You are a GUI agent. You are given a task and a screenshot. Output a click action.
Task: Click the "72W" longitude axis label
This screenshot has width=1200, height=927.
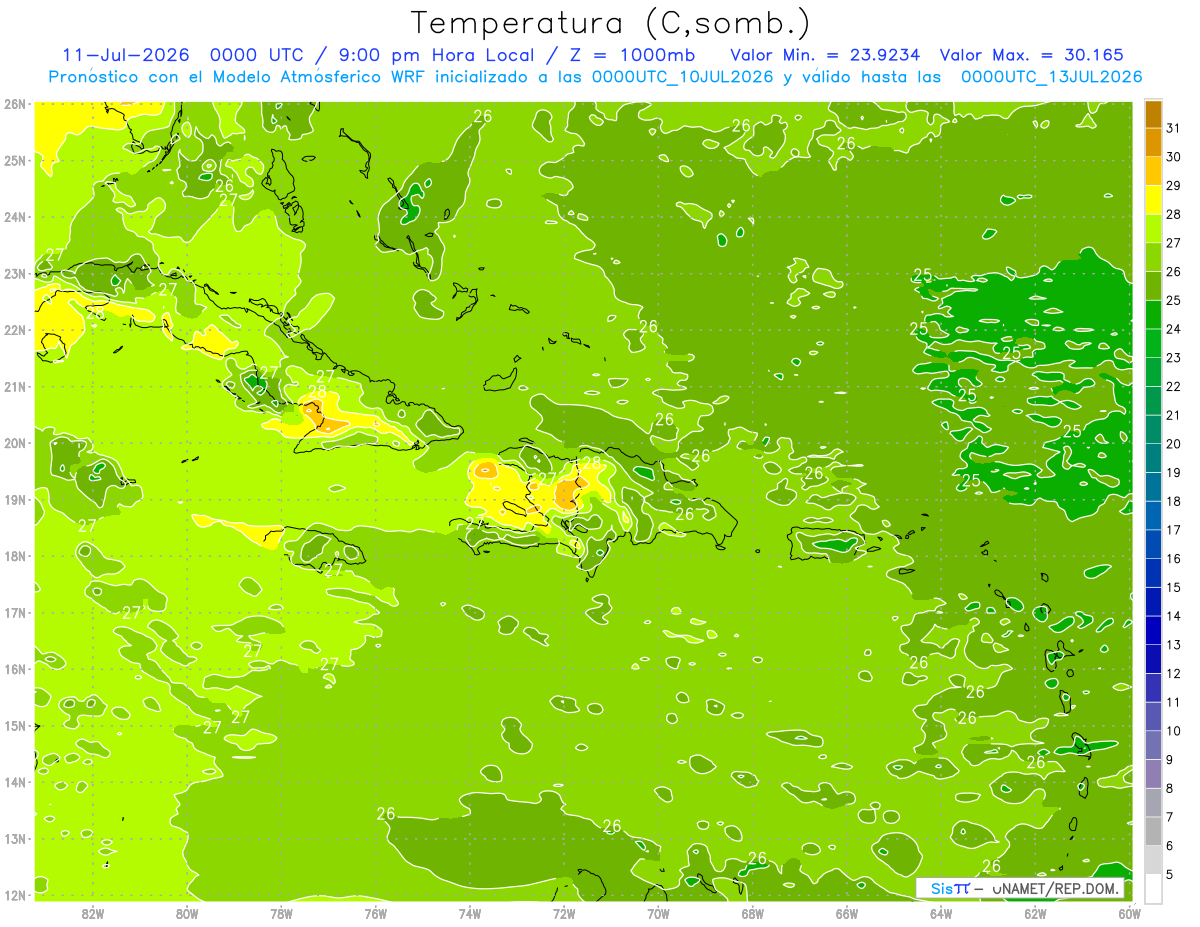564,912
